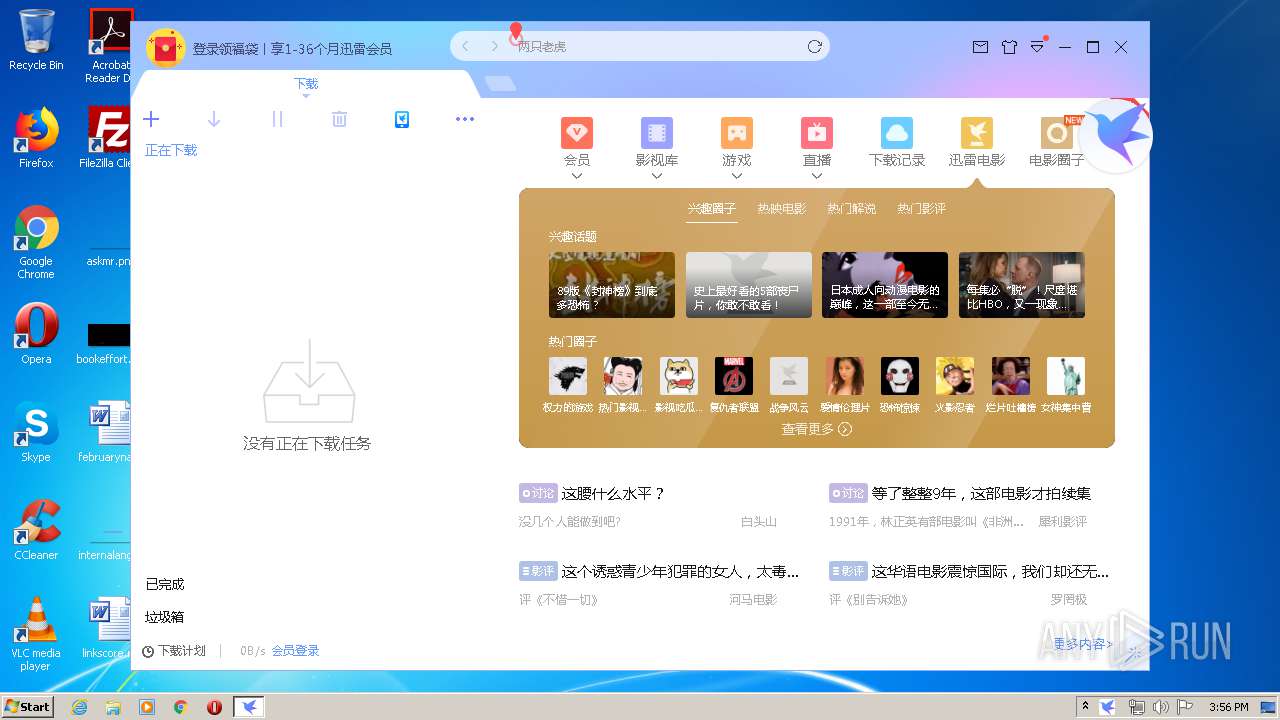Open the 恐怖惊悚 circle
This screenshot has height=720, width=1280.
[900, 376]
